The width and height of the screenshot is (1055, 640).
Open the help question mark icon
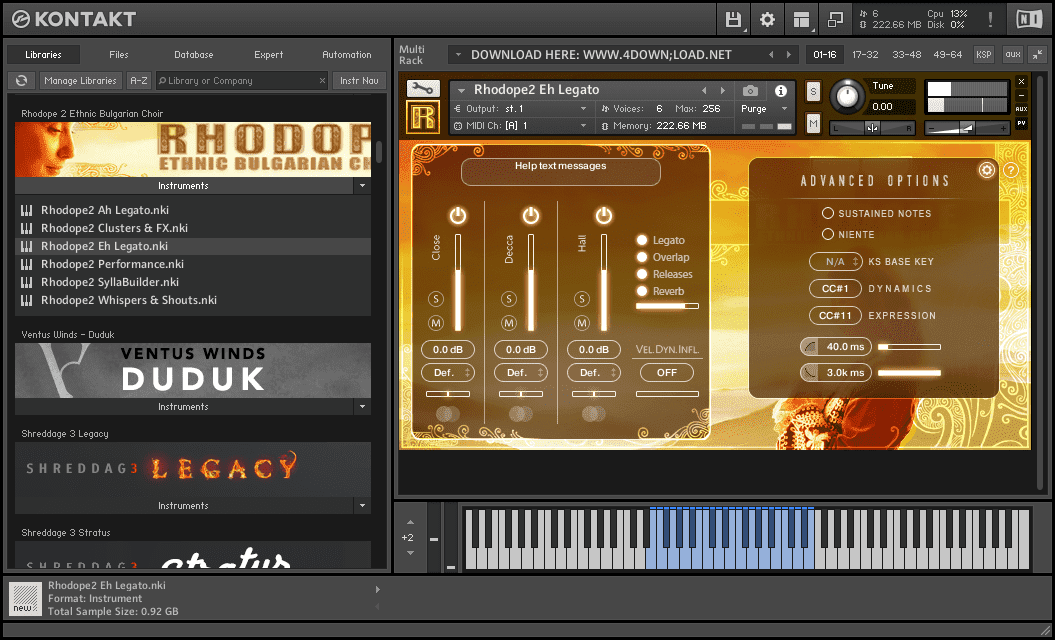pyautogui.click(x=1011, y=170)
